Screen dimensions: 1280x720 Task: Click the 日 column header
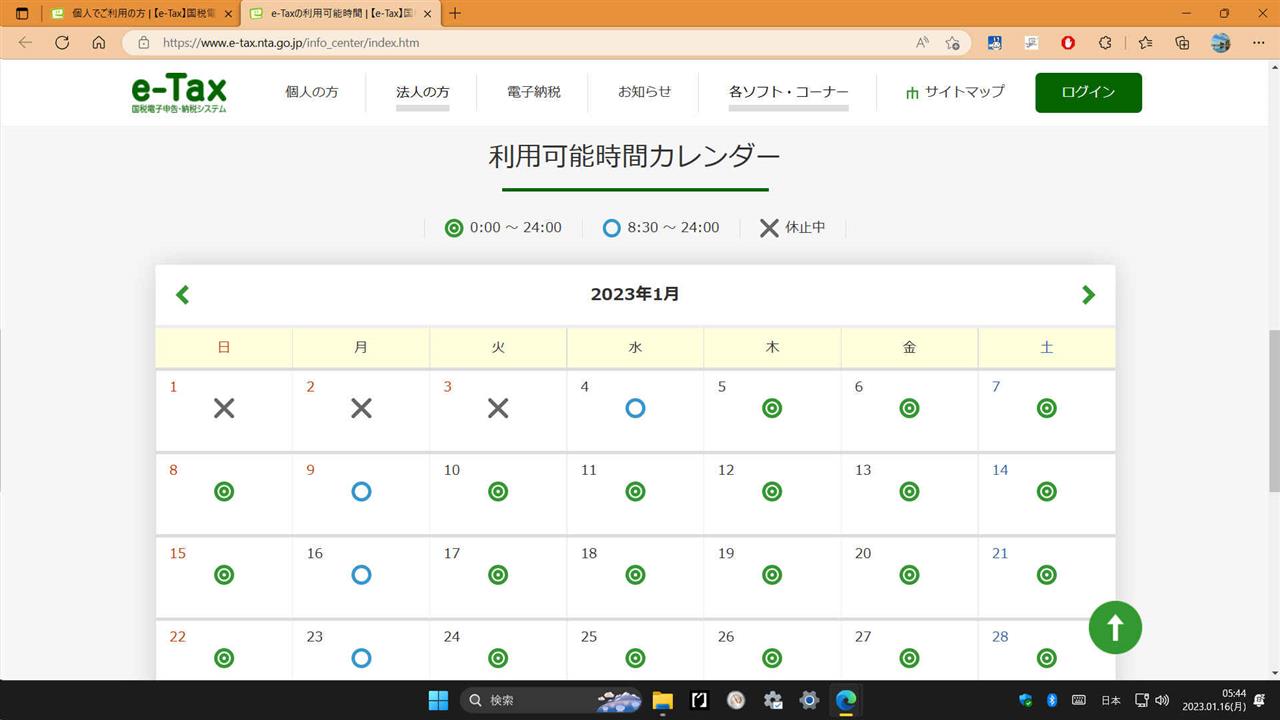pos(224,347)
